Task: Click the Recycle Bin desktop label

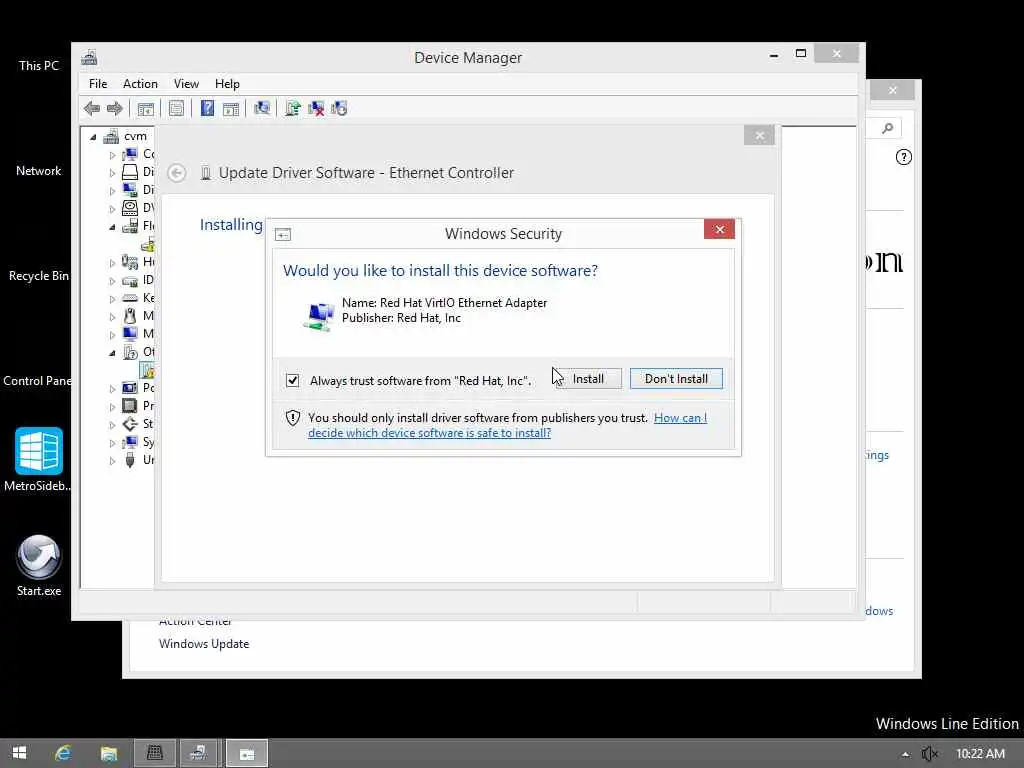Action: pyautogui.click(x=39, y=276)
